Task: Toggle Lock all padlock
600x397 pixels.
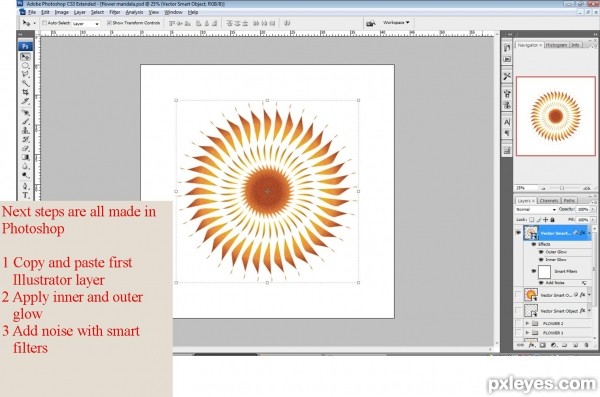Action: coord(552,219)
